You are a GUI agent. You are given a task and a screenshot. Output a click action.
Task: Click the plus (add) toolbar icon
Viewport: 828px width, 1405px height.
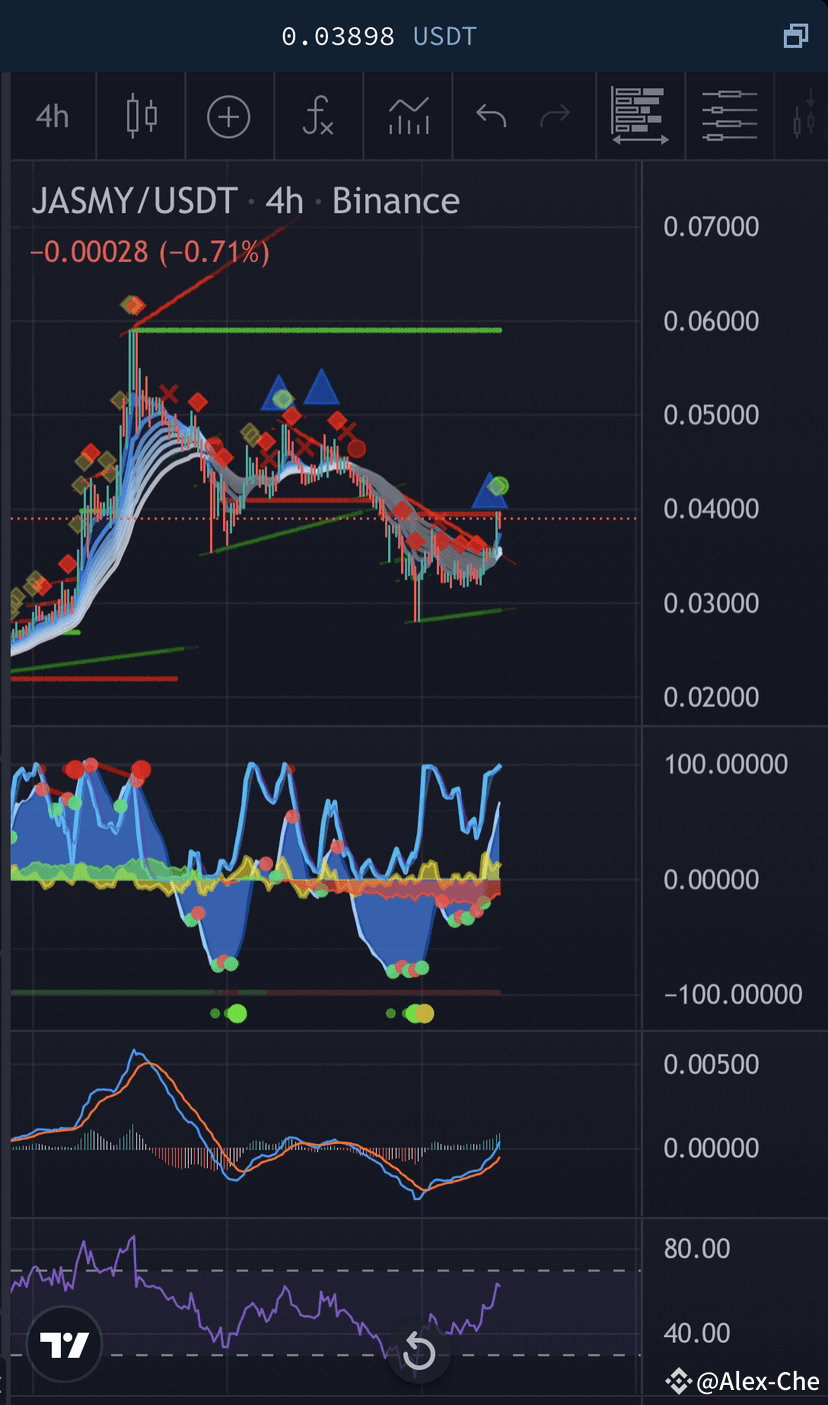(x=229, y=116)
